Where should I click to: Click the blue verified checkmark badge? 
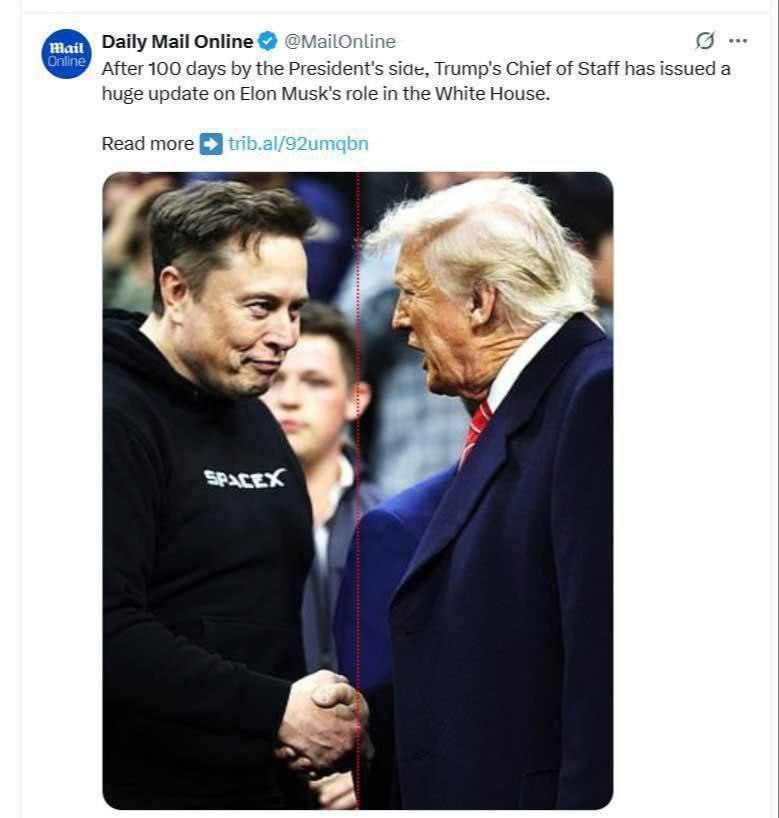click(x=267, y=41)
